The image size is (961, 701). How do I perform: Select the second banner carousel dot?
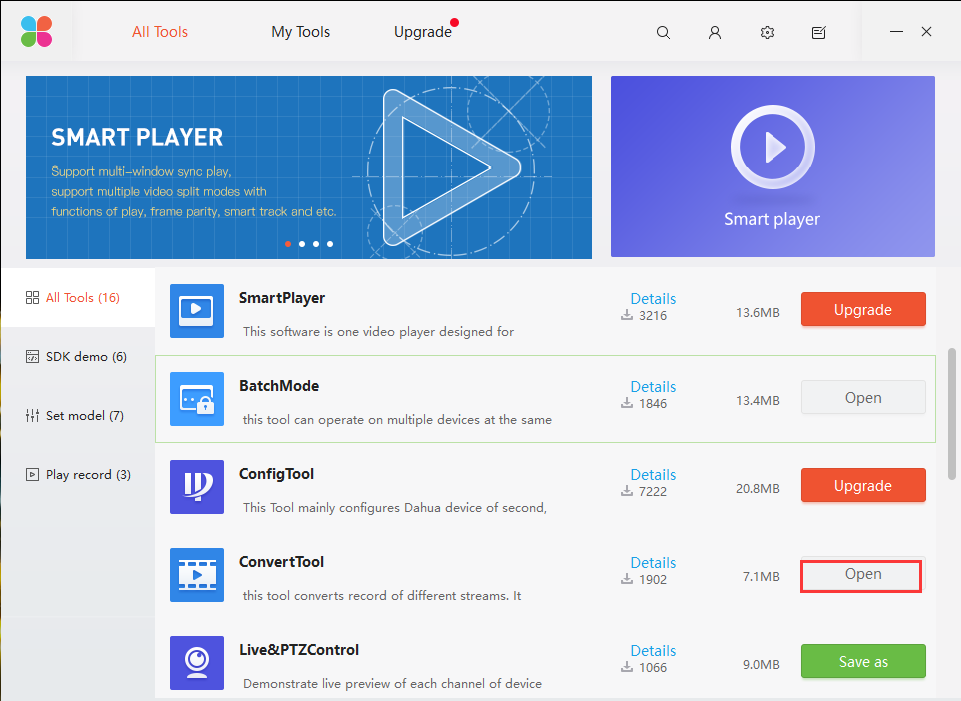coord(302,244)
